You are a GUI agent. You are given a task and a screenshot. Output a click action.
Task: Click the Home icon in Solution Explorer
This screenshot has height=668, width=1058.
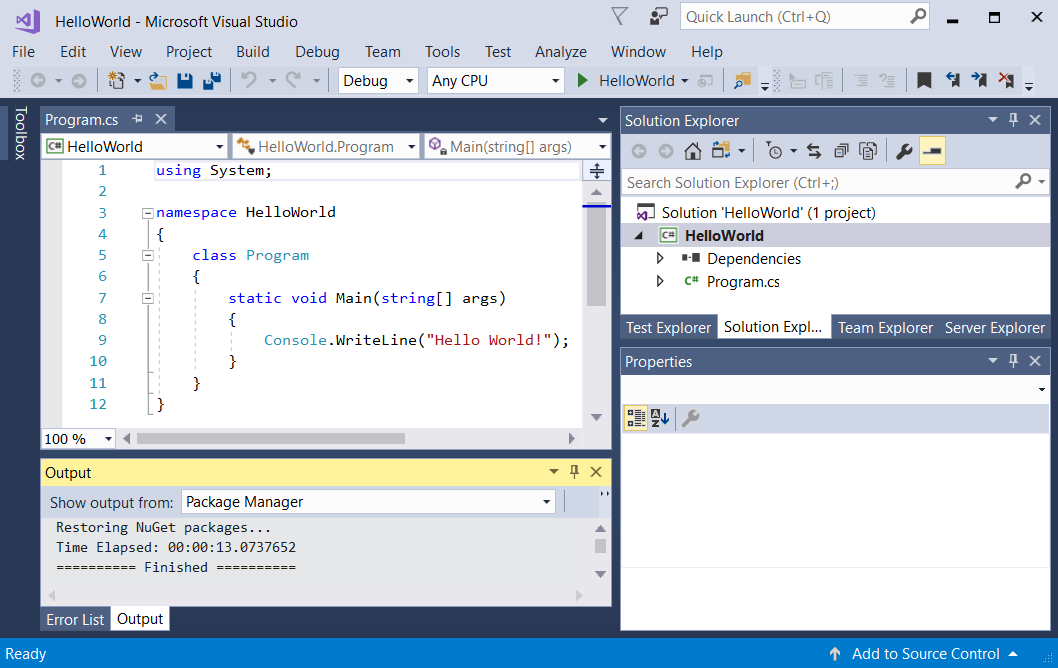(691, 150)
